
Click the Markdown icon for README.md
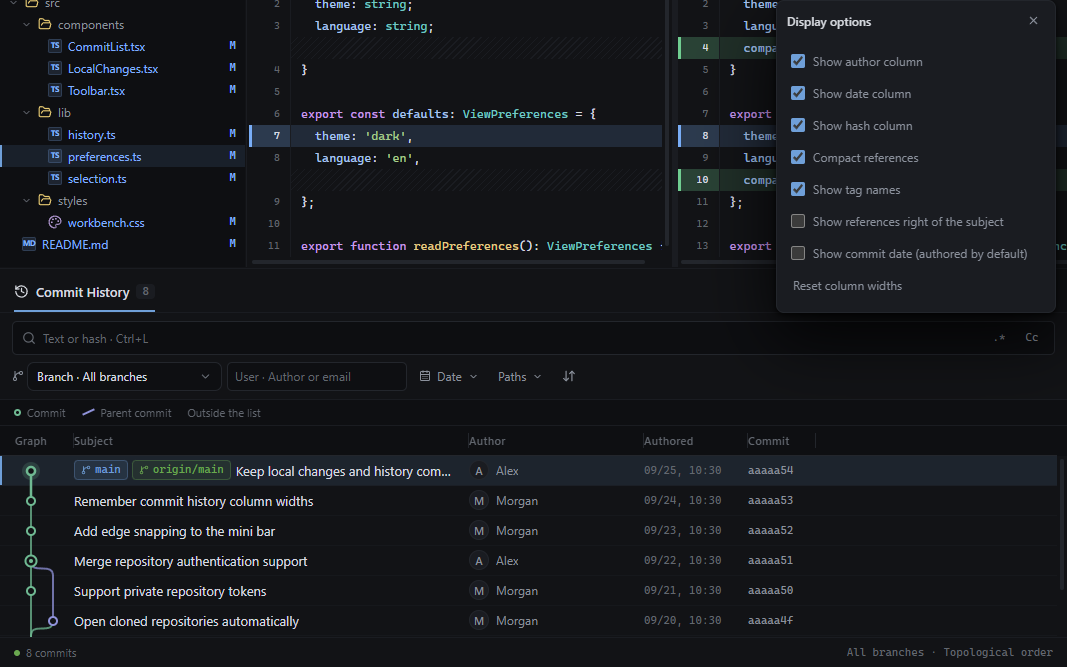pos(29,244)
